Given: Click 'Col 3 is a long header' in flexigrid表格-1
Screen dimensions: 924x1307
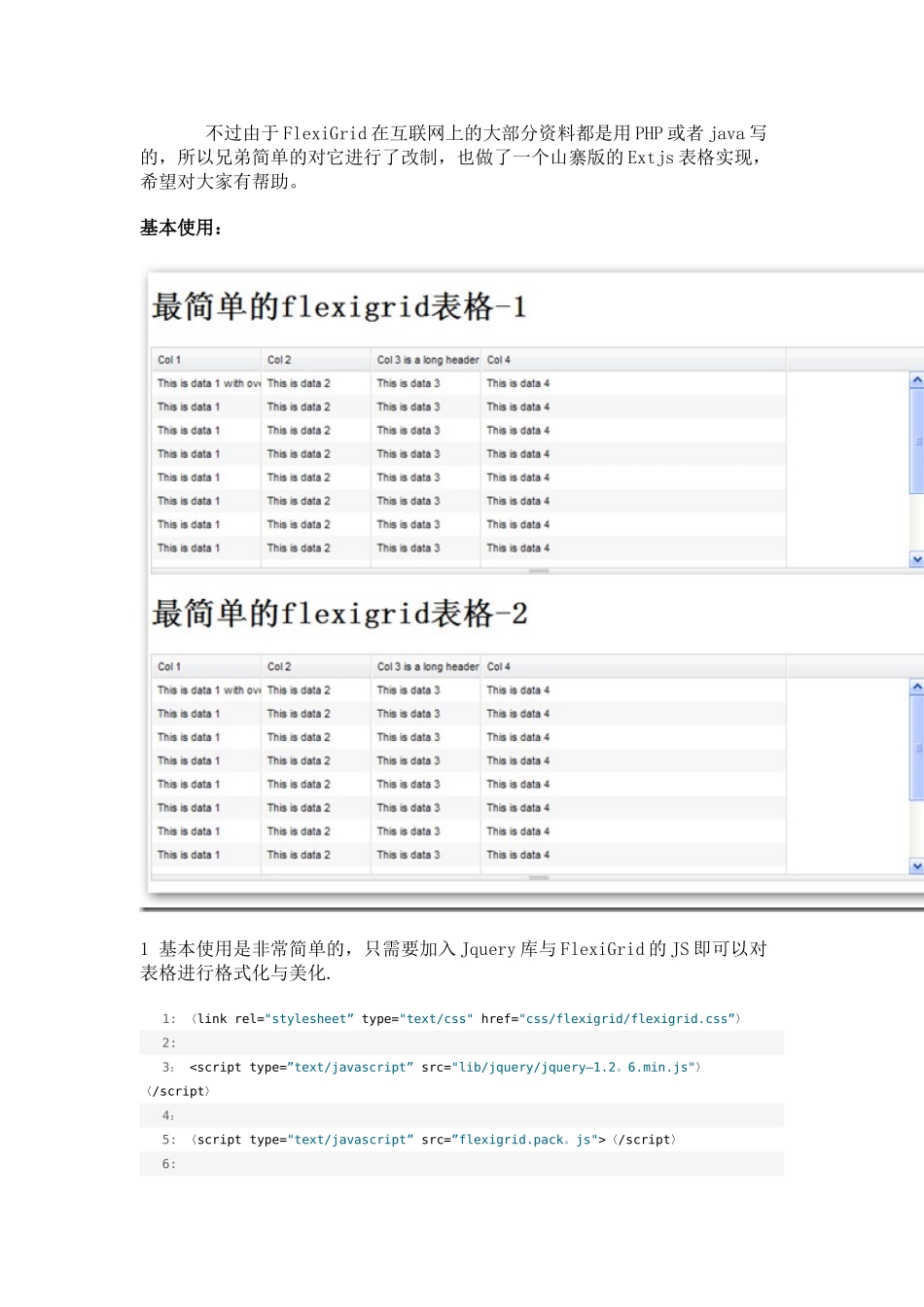Looking at the screenshot, I should (x=425, y=360).
